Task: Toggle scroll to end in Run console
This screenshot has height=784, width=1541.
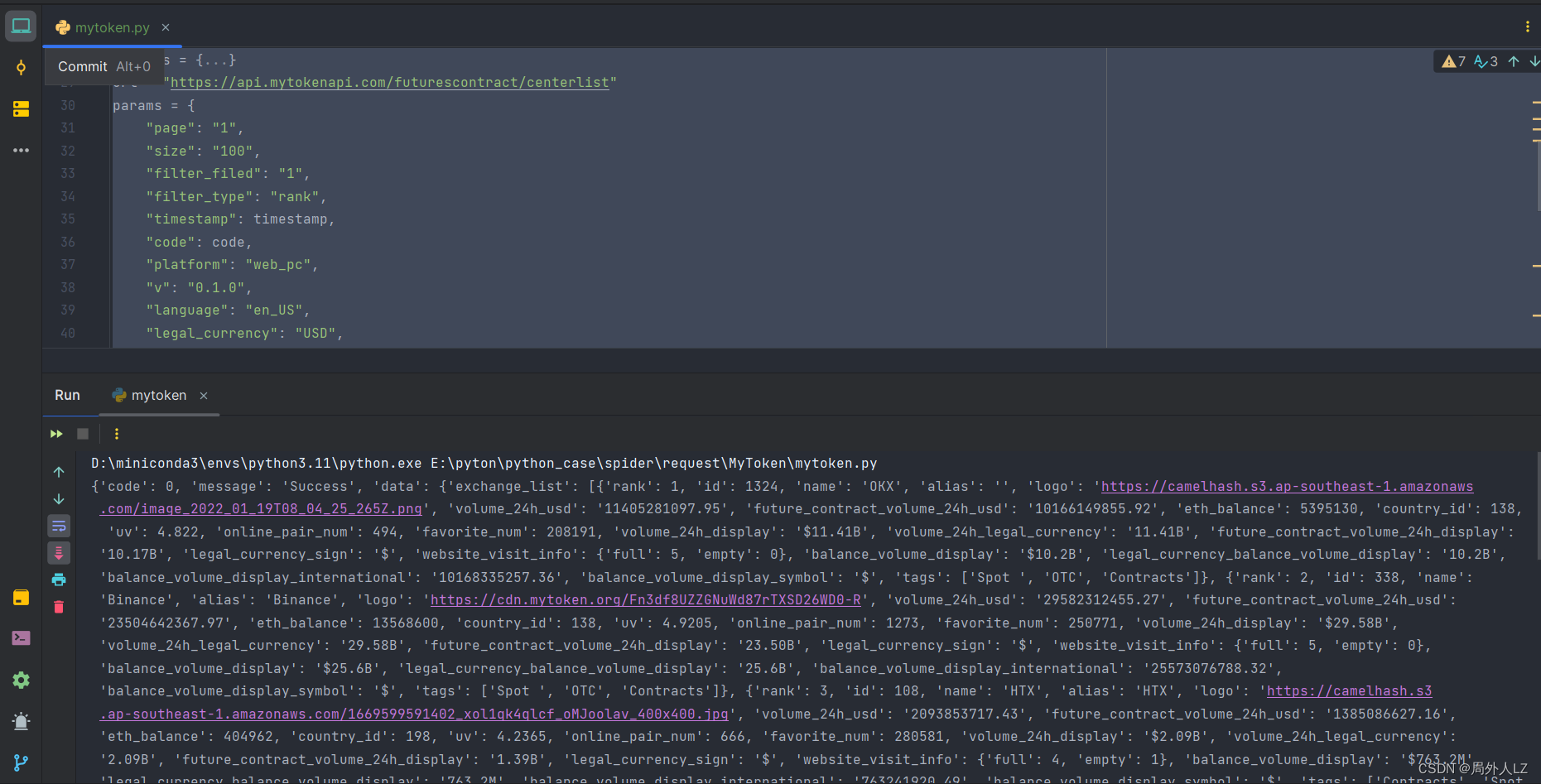Action: tap(59, 552)
